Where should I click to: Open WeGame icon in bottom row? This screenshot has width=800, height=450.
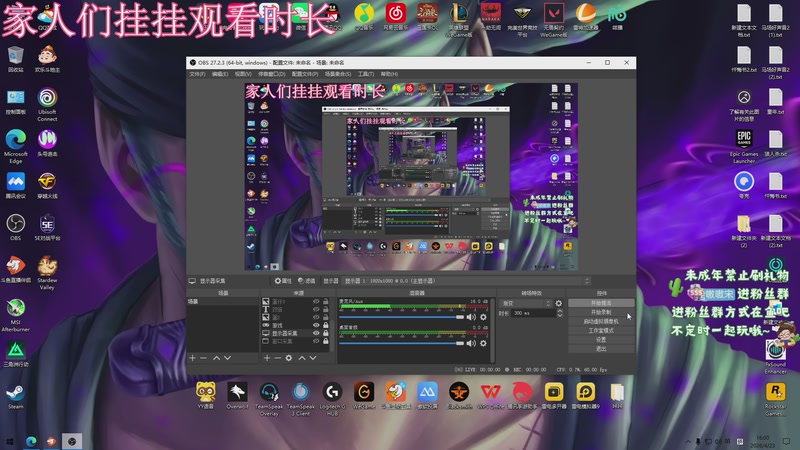coord(364,395)
